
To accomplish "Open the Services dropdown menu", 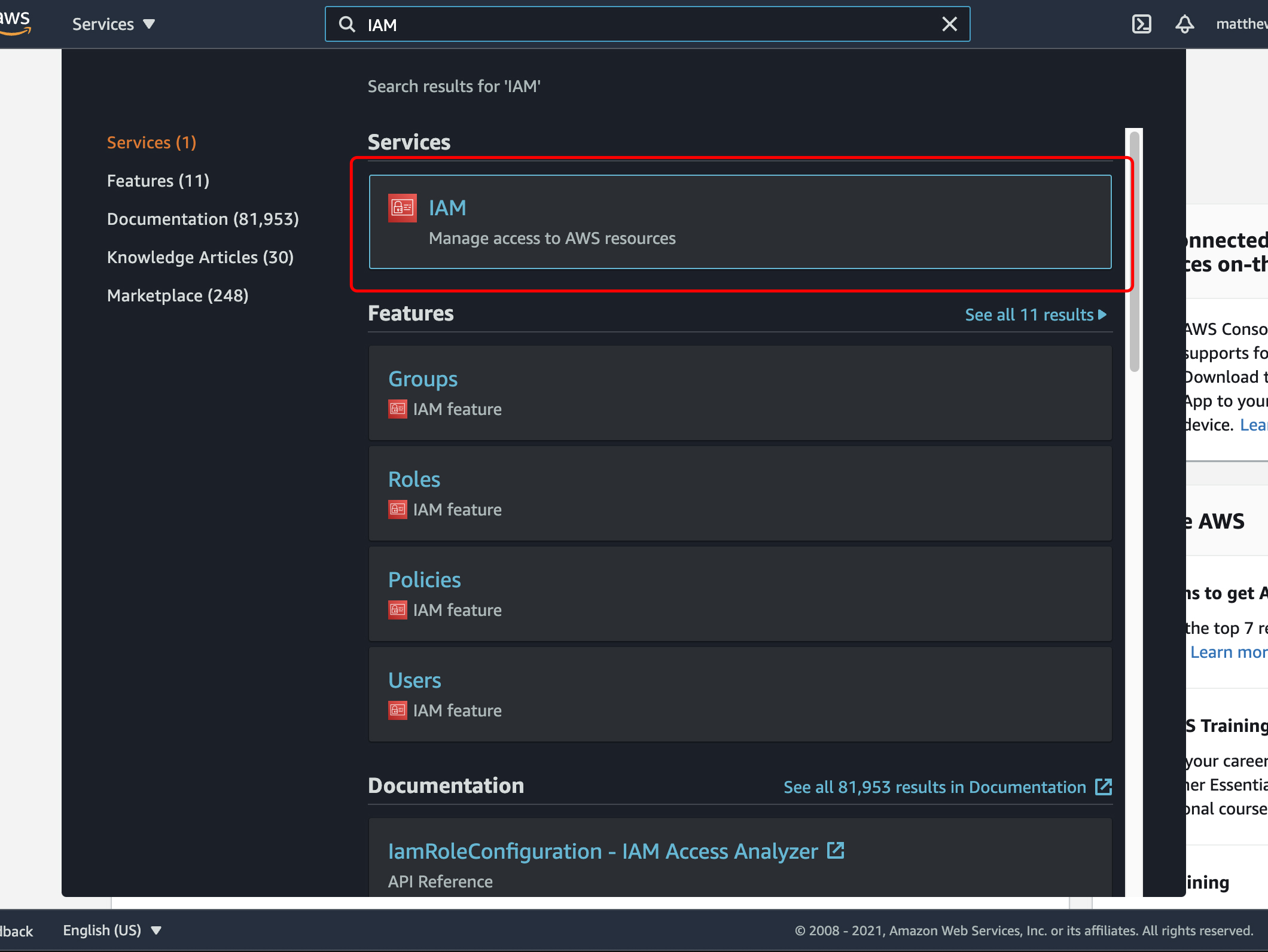I will tap(114, 24).
